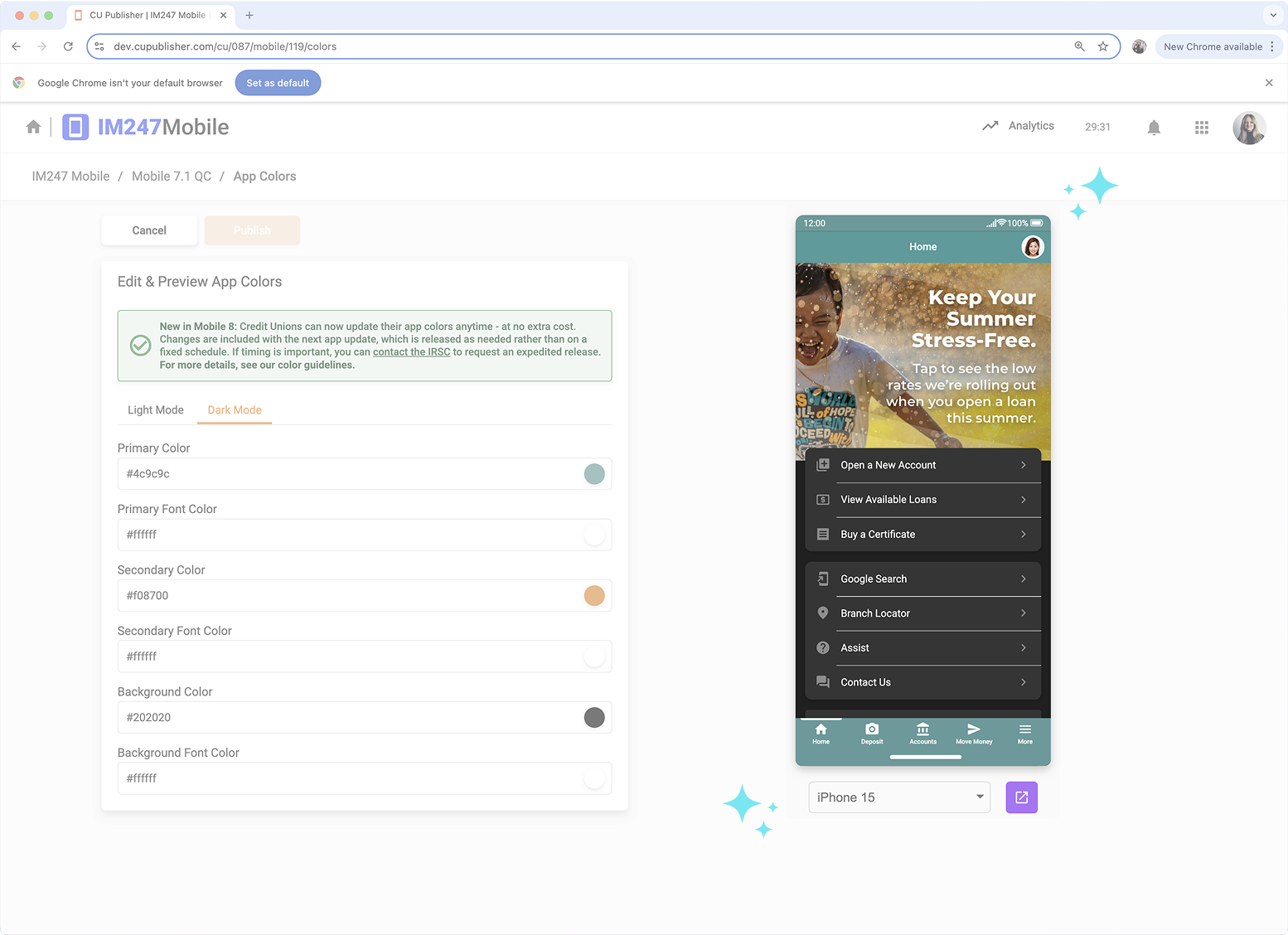
Task: Open Secondary Color orange swatch
Action: click(x=594, y=596)
